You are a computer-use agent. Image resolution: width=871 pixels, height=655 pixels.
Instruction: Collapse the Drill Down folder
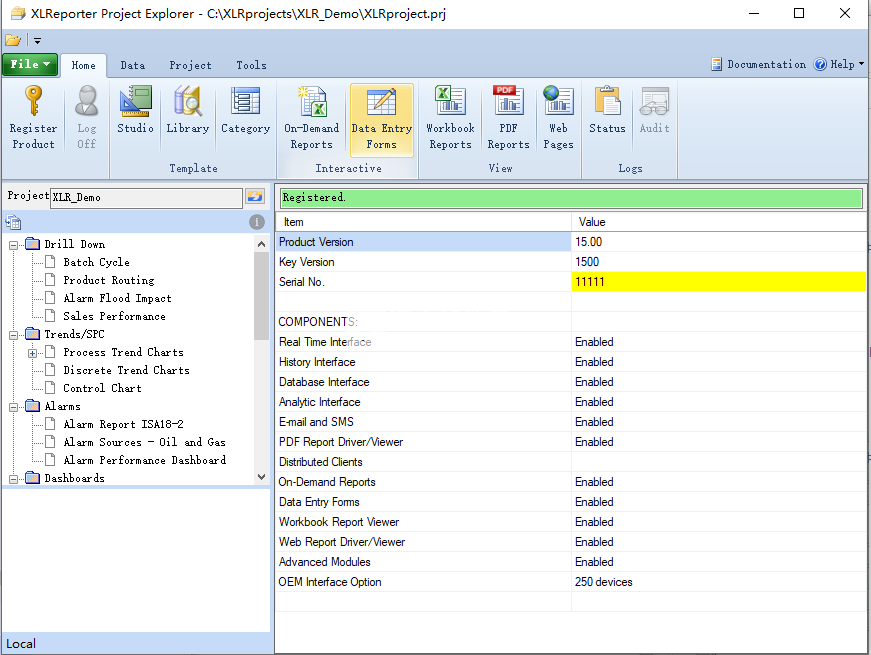(13, 245)
